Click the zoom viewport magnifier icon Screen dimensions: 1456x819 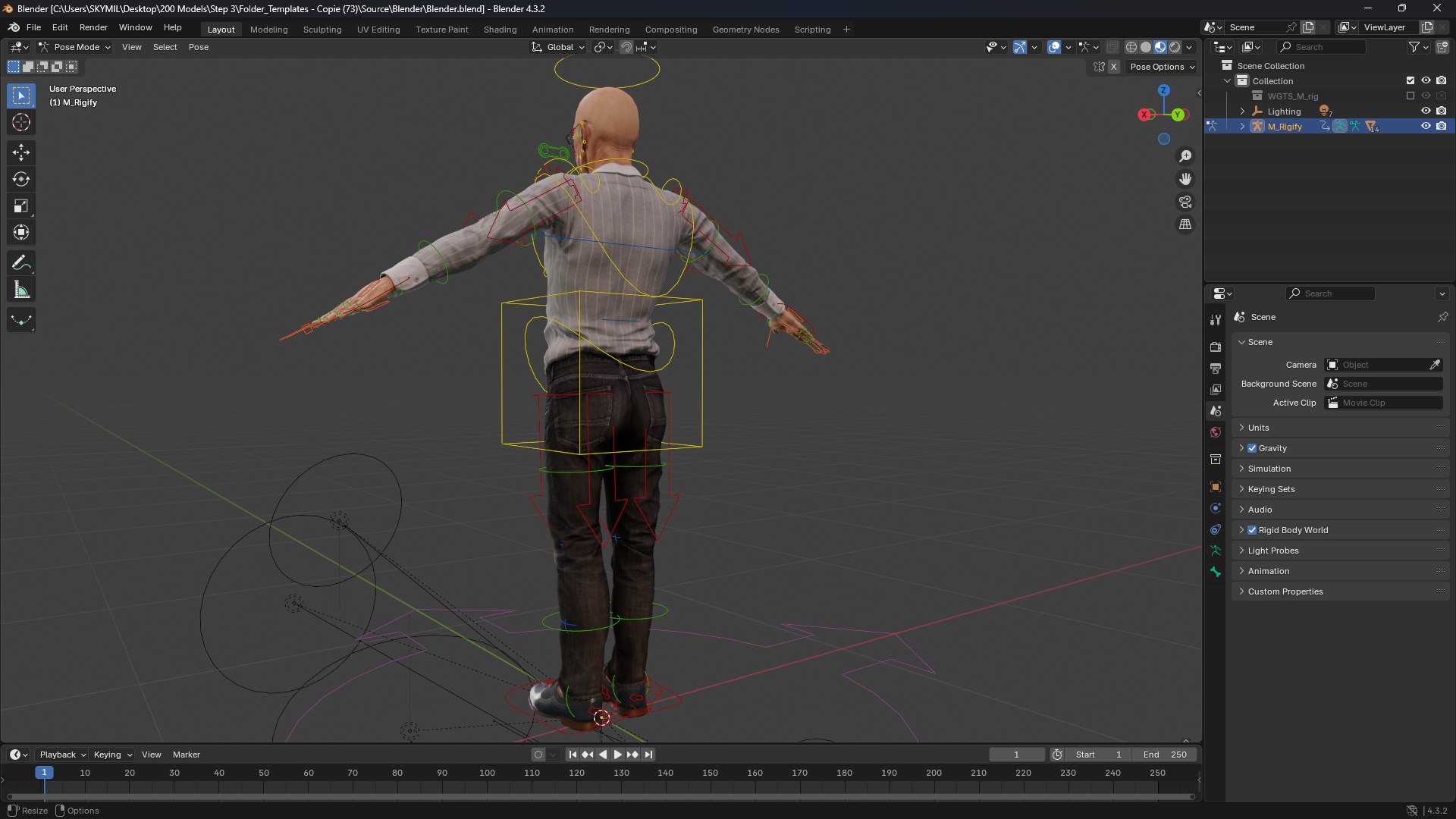(1185, 156)
